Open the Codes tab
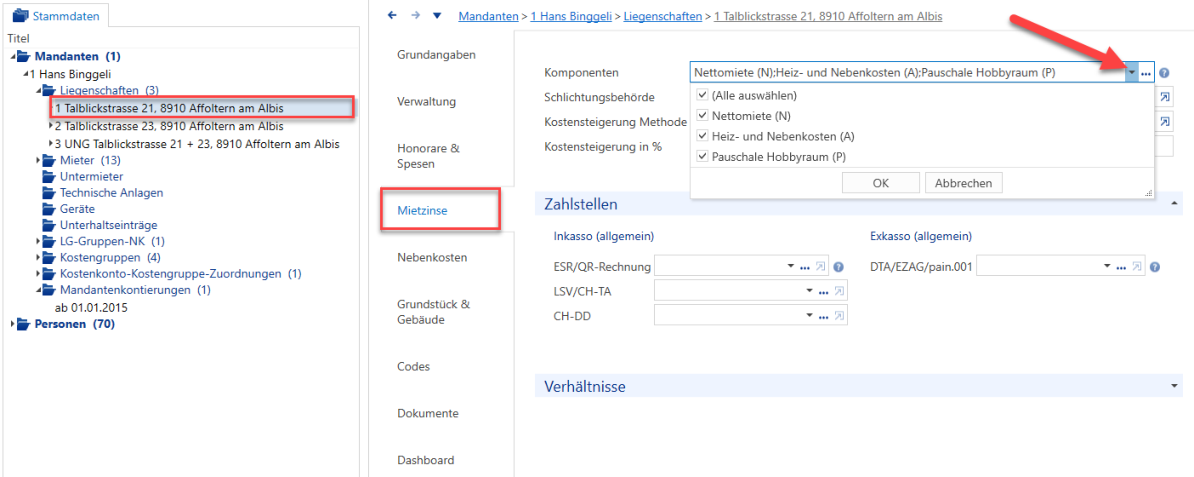This screenshot has height=477, width=1194. tap(413, 367)
